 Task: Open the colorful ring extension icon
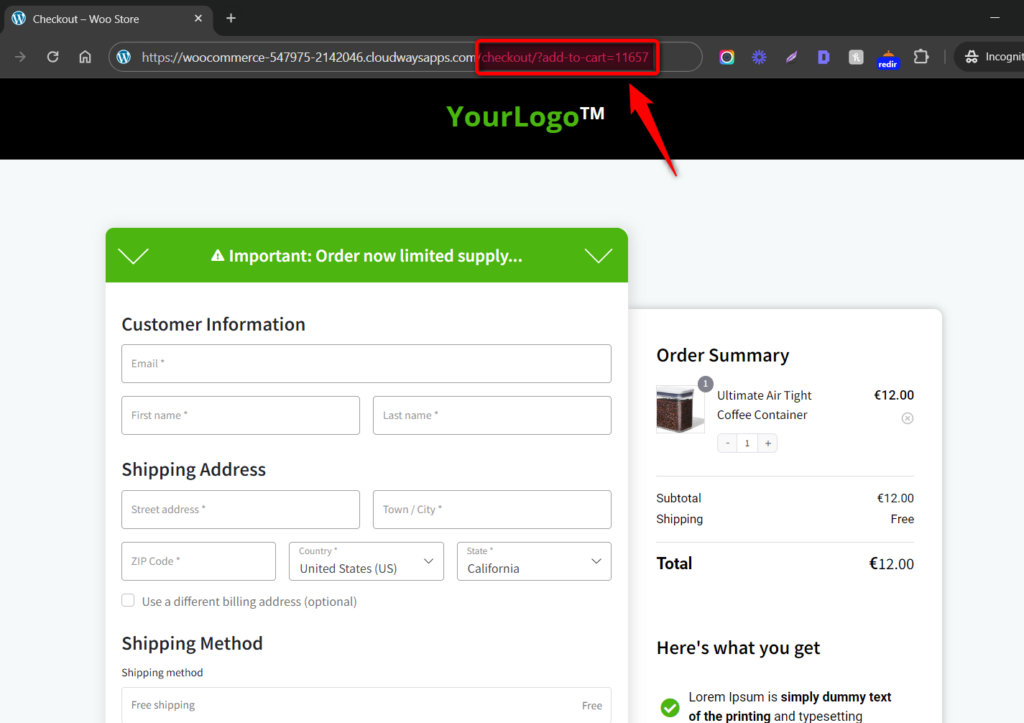pos(726,57)
